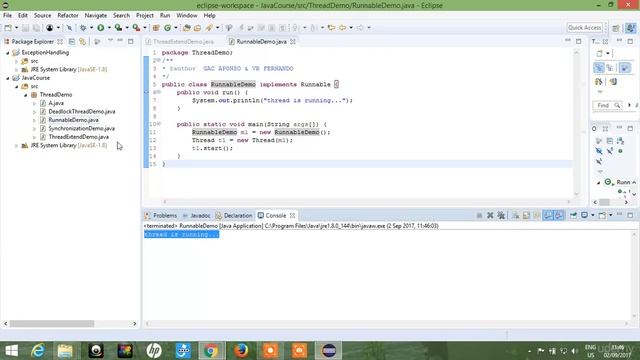Click the Quick Access search field
The image size is (640, 360).
585,28
